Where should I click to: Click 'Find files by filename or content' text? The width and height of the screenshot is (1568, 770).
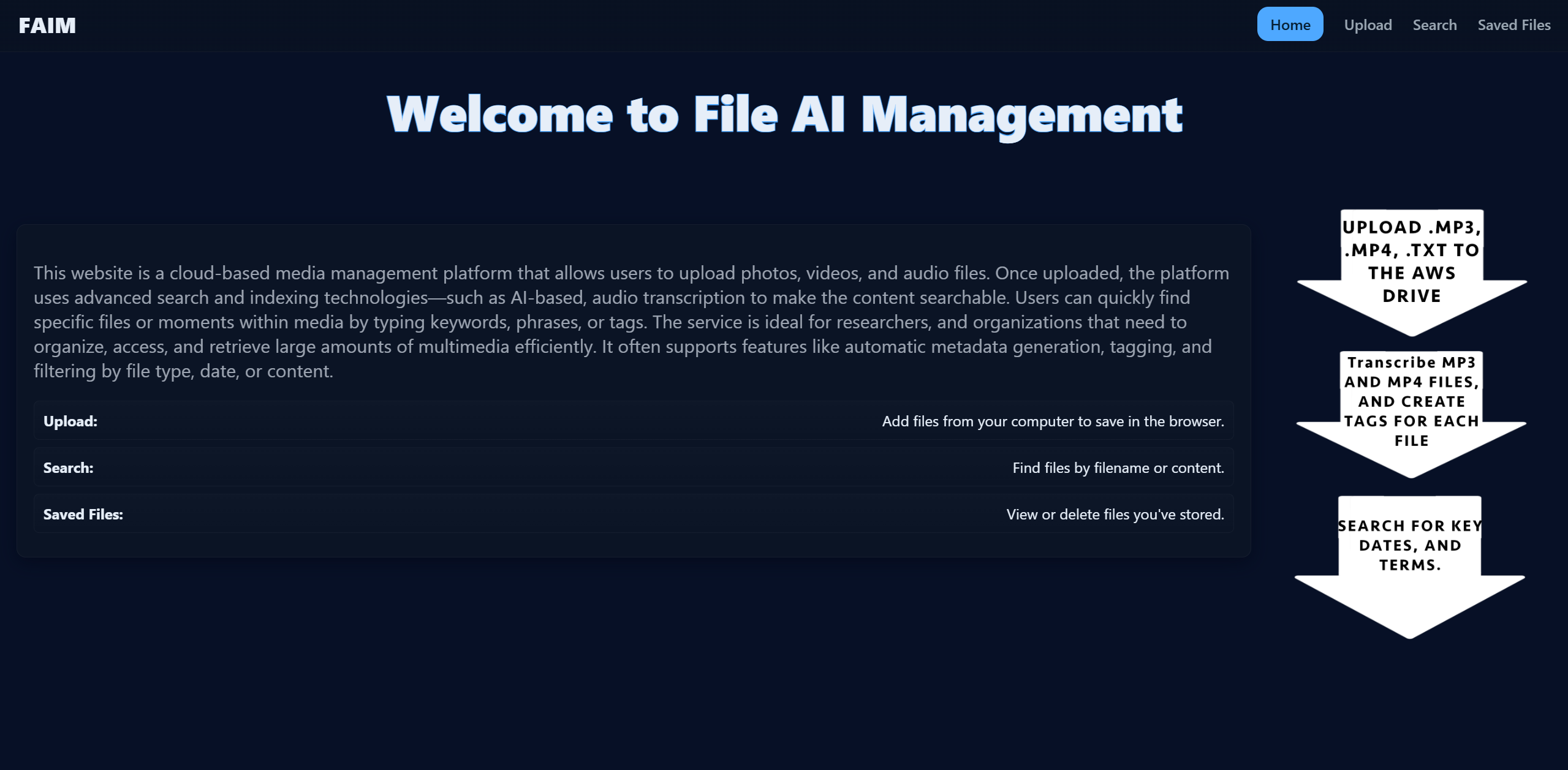pyautogui.click(x=1118, y=468)
